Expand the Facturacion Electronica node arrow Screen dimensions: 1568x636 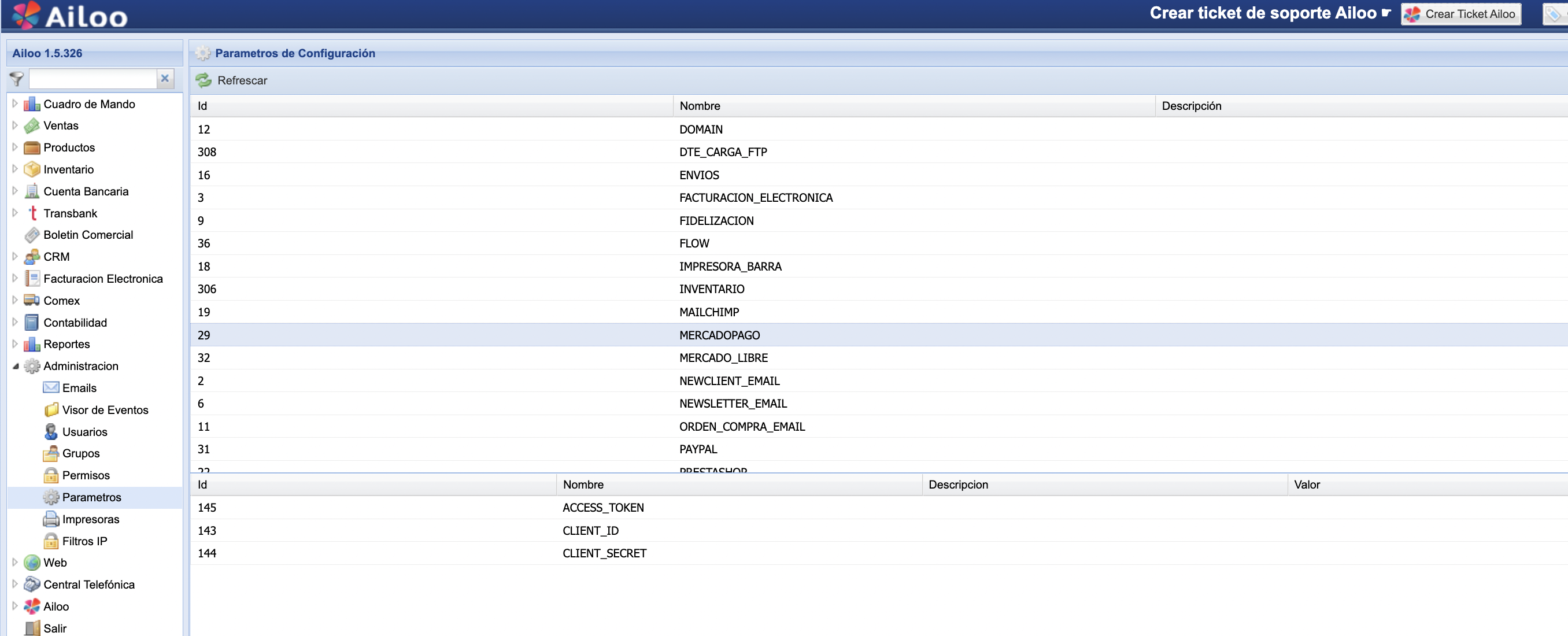15,278
